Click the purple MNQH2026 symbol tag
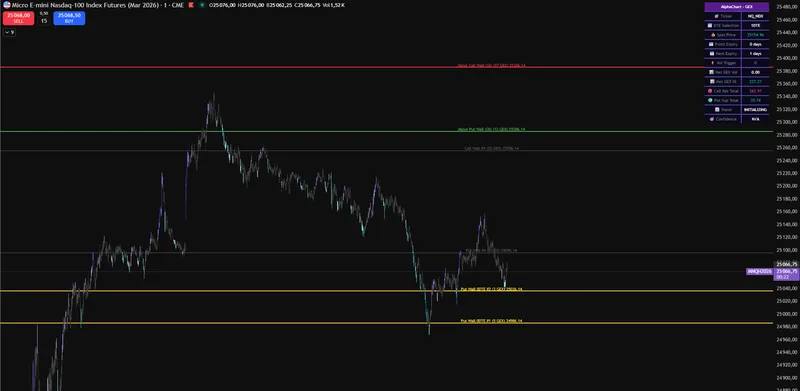Image resolution: width=800 pixels, height=391 pixels. pos(759,272)
